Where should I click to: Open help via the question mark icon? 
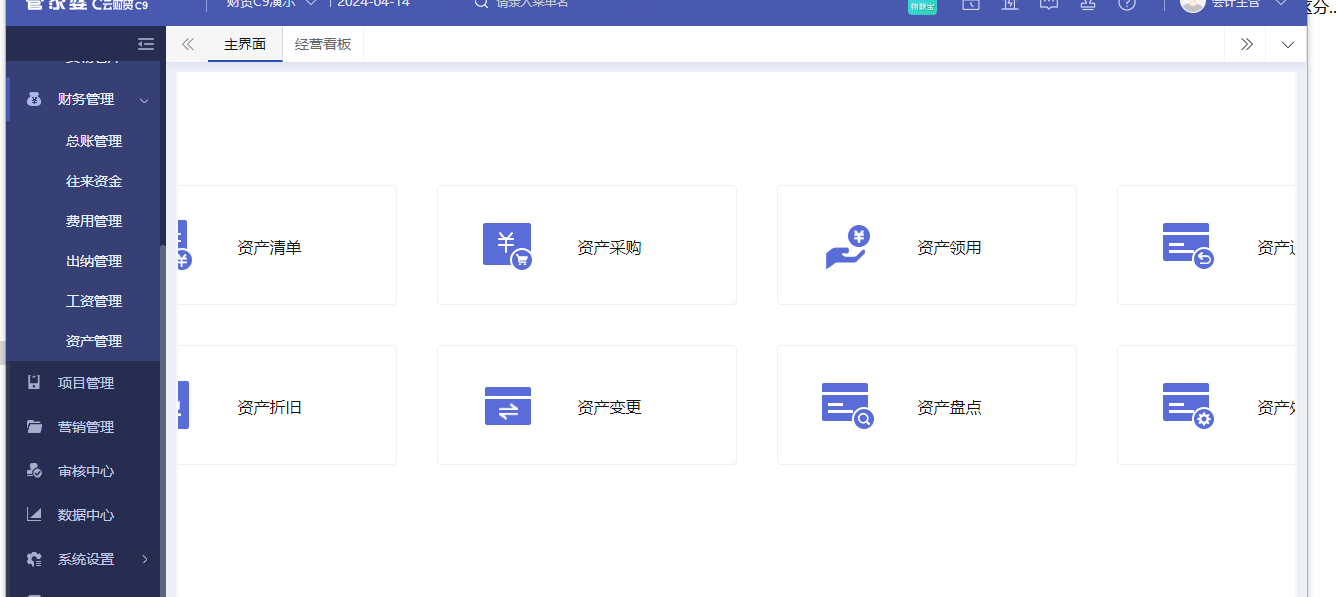[1127, 5]
